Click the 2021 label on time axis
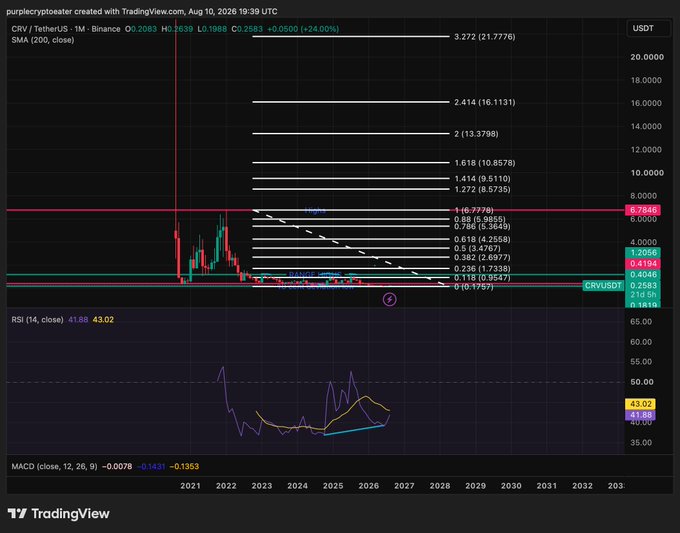The image size is (680, 533). pyautogui.click(x=190, y=486)
